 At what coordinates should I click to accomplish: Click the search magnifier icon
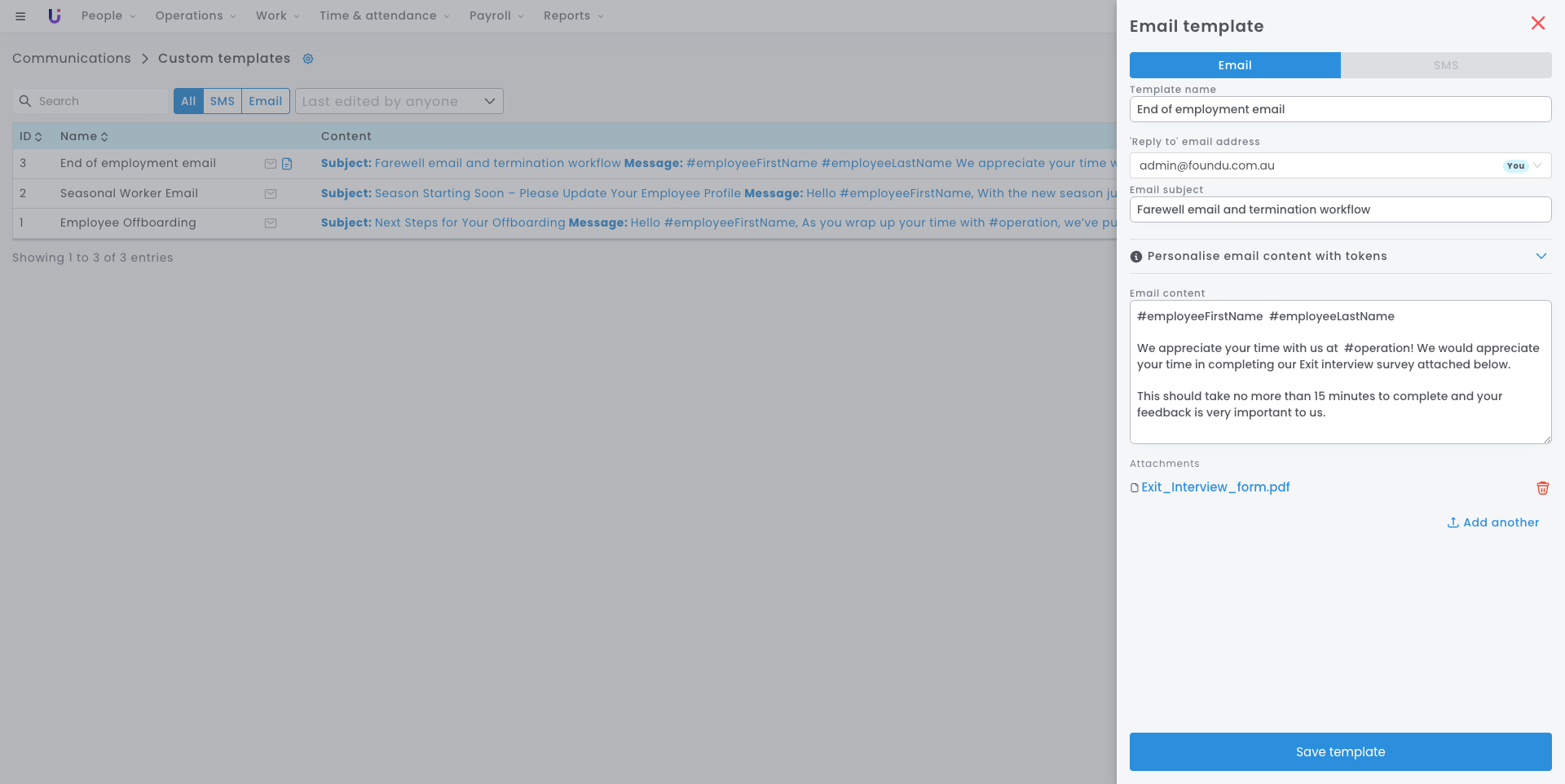pos(25,101)
